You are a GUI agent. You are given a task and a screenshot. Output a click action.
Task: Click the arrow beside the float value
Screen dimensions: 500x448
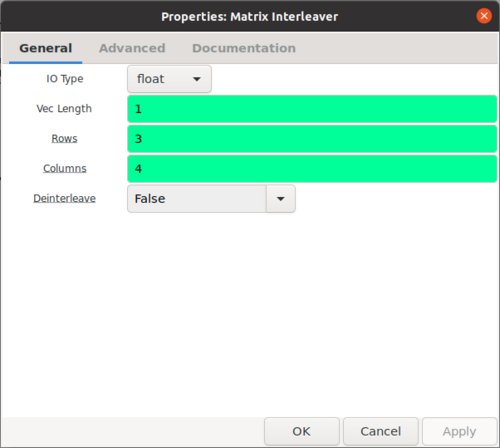(197, 79)
